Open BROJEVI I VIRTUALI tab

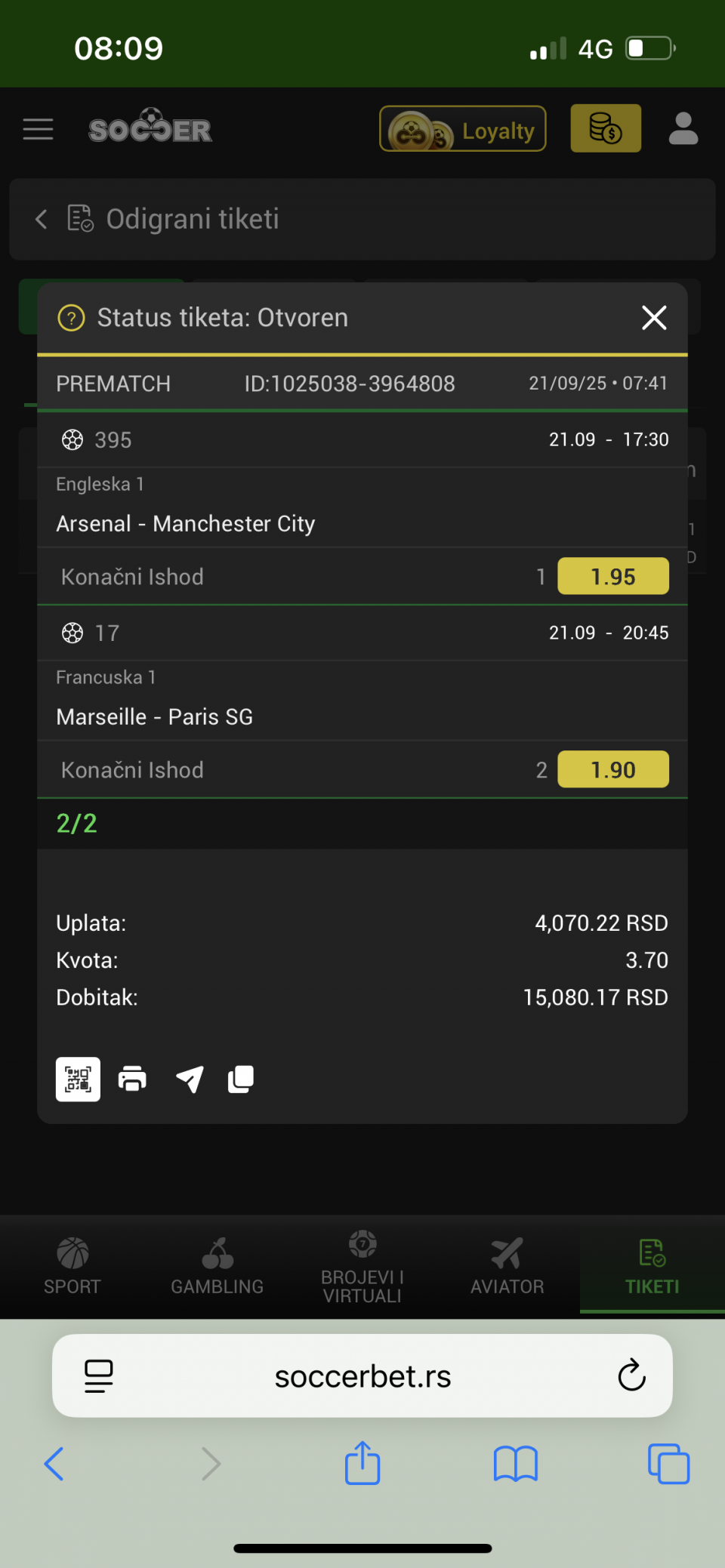(362, 1266)
